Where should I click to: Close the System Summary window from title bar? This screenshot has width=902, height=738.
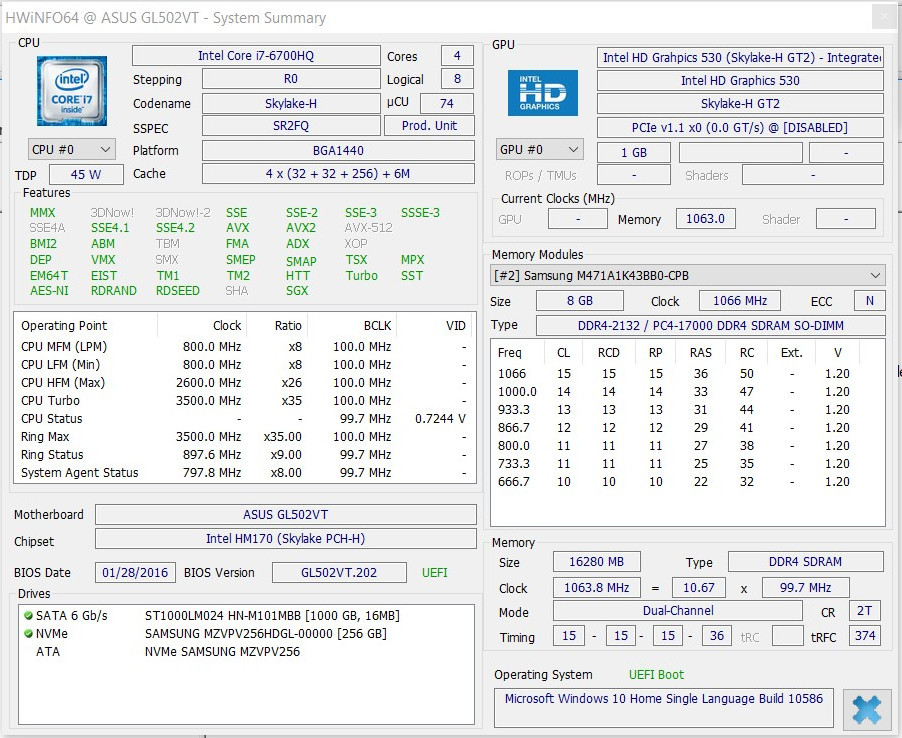click(x=885, y=17)
